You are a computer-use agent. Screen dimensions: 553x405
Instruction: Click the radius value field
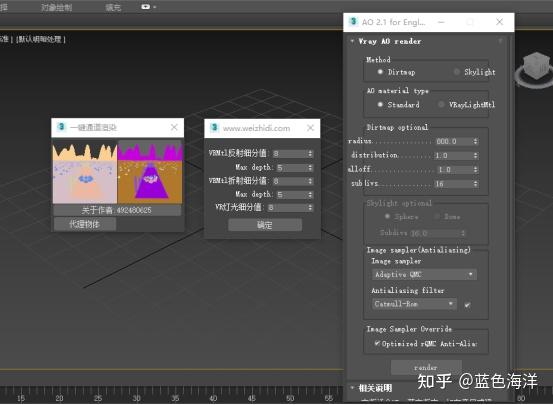[x=454, y=141]
